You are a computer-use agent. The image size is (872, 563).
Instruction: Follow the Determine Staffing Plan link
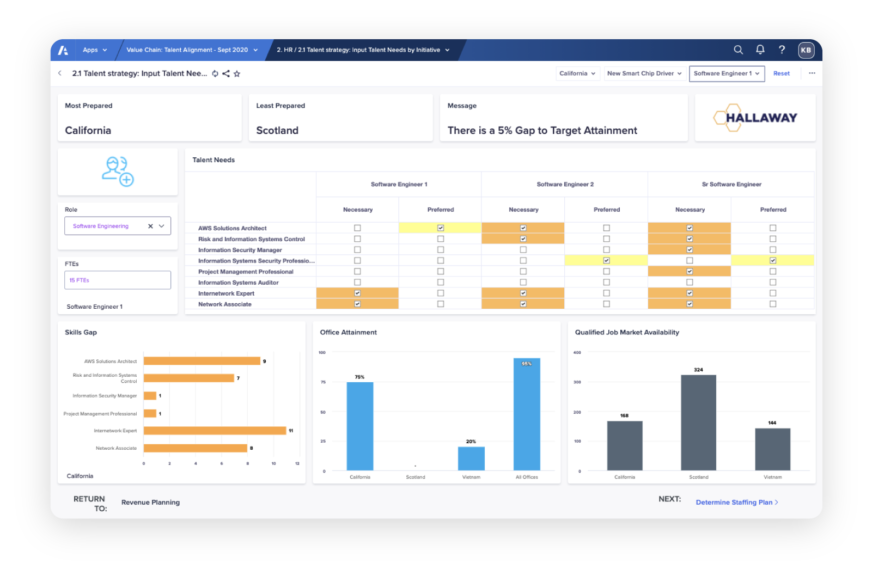pyautogui.click(x=737, y=502)
